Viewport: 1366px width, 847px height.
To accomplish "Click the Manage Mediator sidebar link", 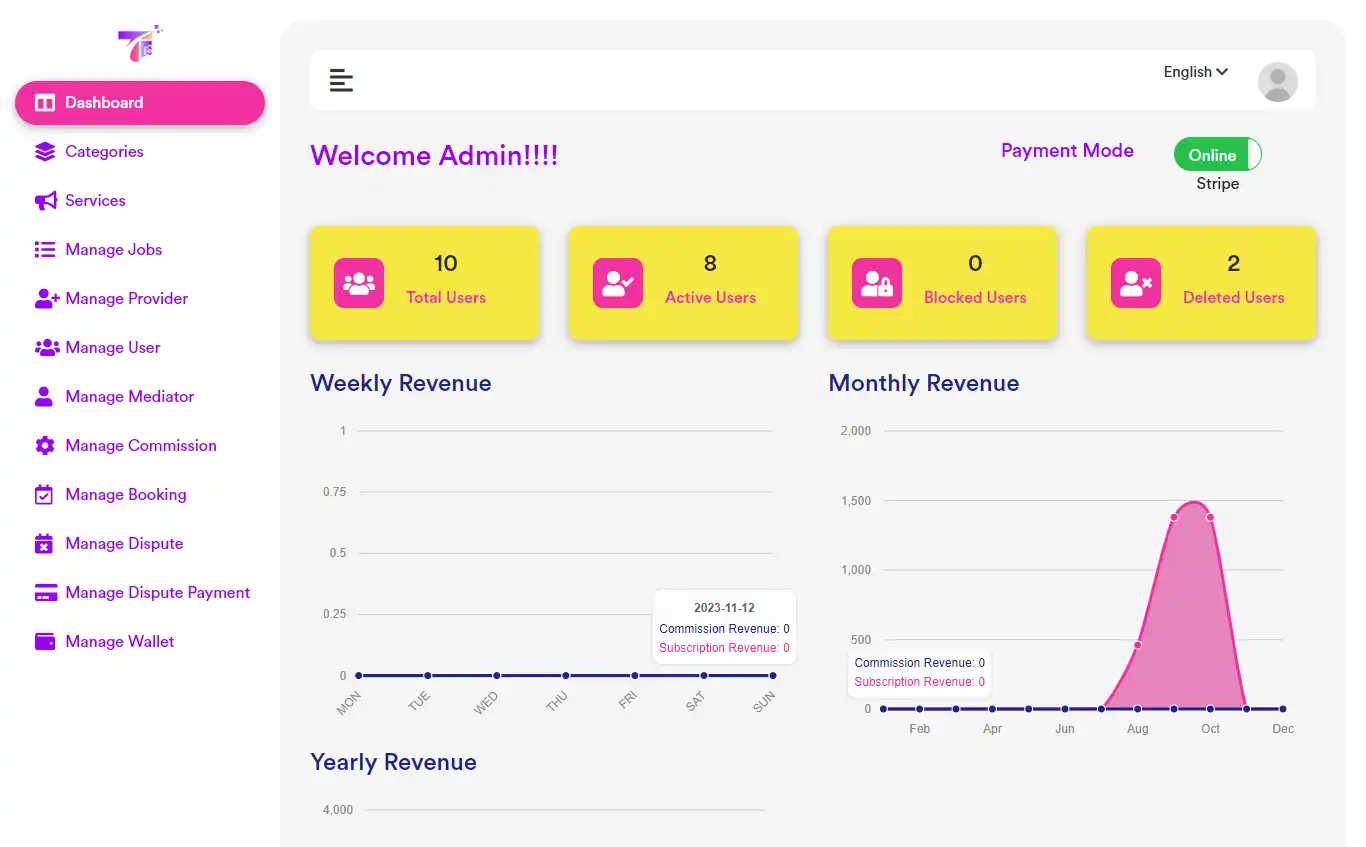I will pyautogui.click(x=129, y=396).
